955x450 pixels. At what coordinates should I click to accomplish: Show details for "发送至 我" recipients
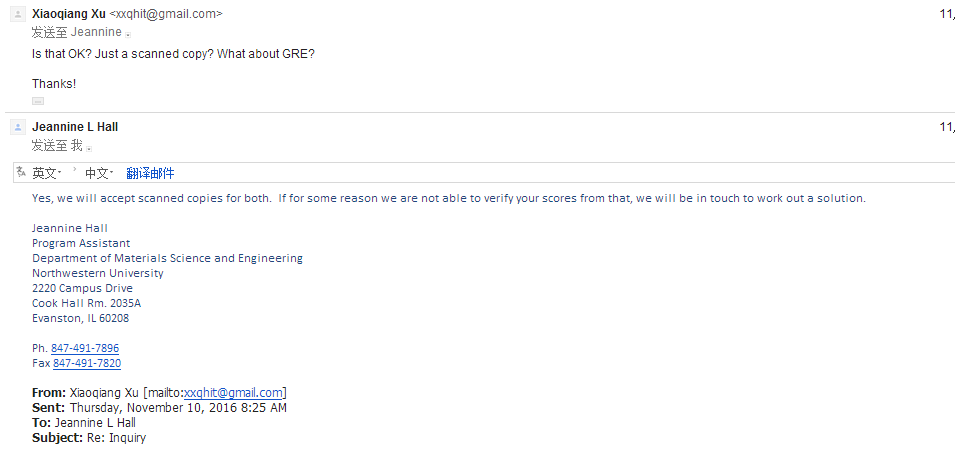coord(89,147)
